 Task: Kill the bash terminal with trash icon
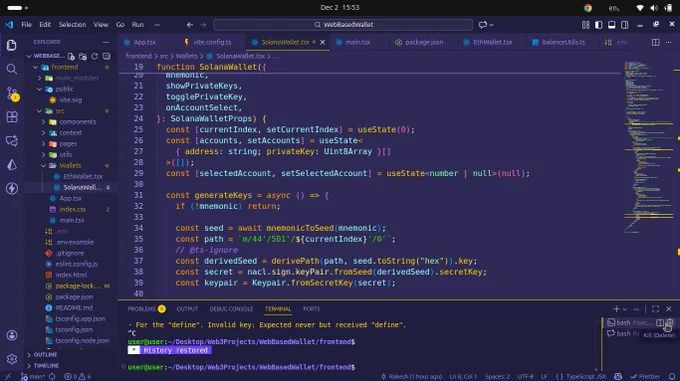tap(670, 322)
